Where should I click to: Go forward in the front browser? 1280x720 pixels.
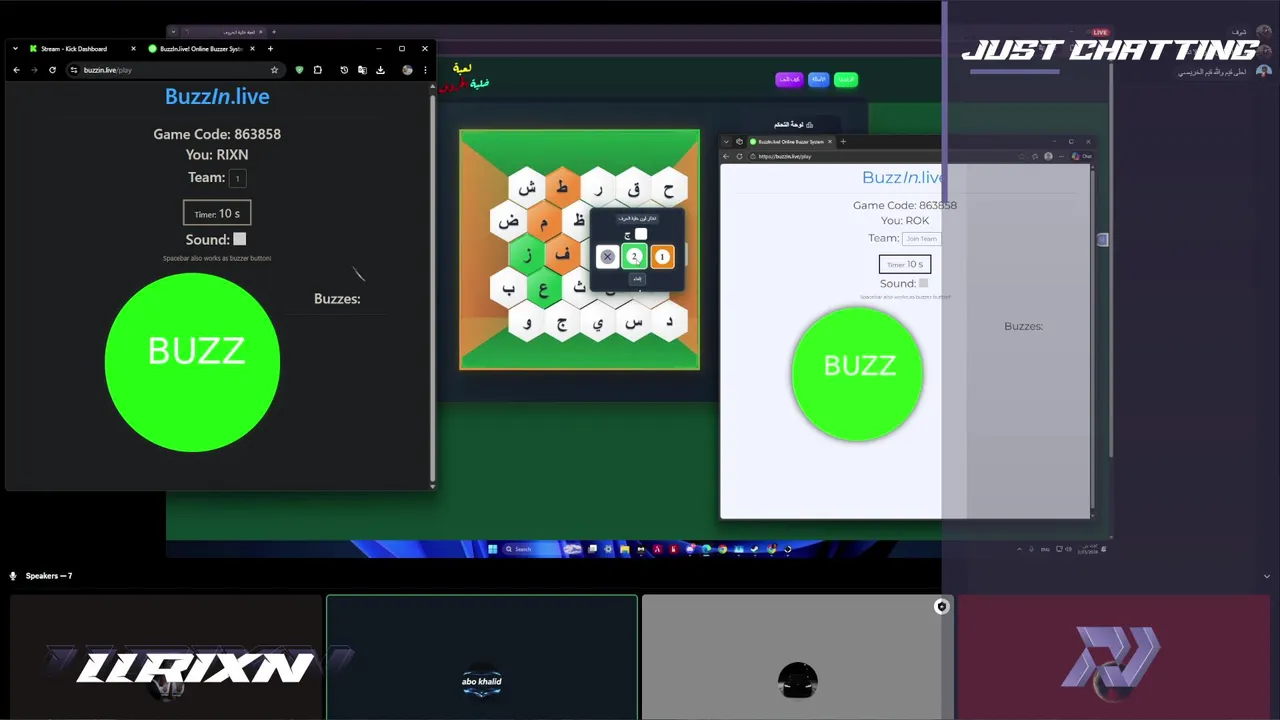click(x=34, y=70)
